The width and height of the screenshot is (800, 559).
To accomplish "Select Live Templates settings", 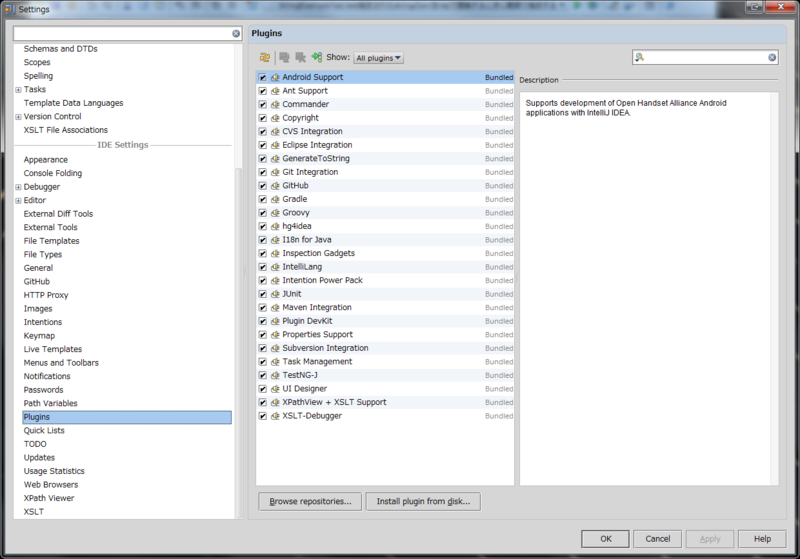I will click(x=53, y=349).
